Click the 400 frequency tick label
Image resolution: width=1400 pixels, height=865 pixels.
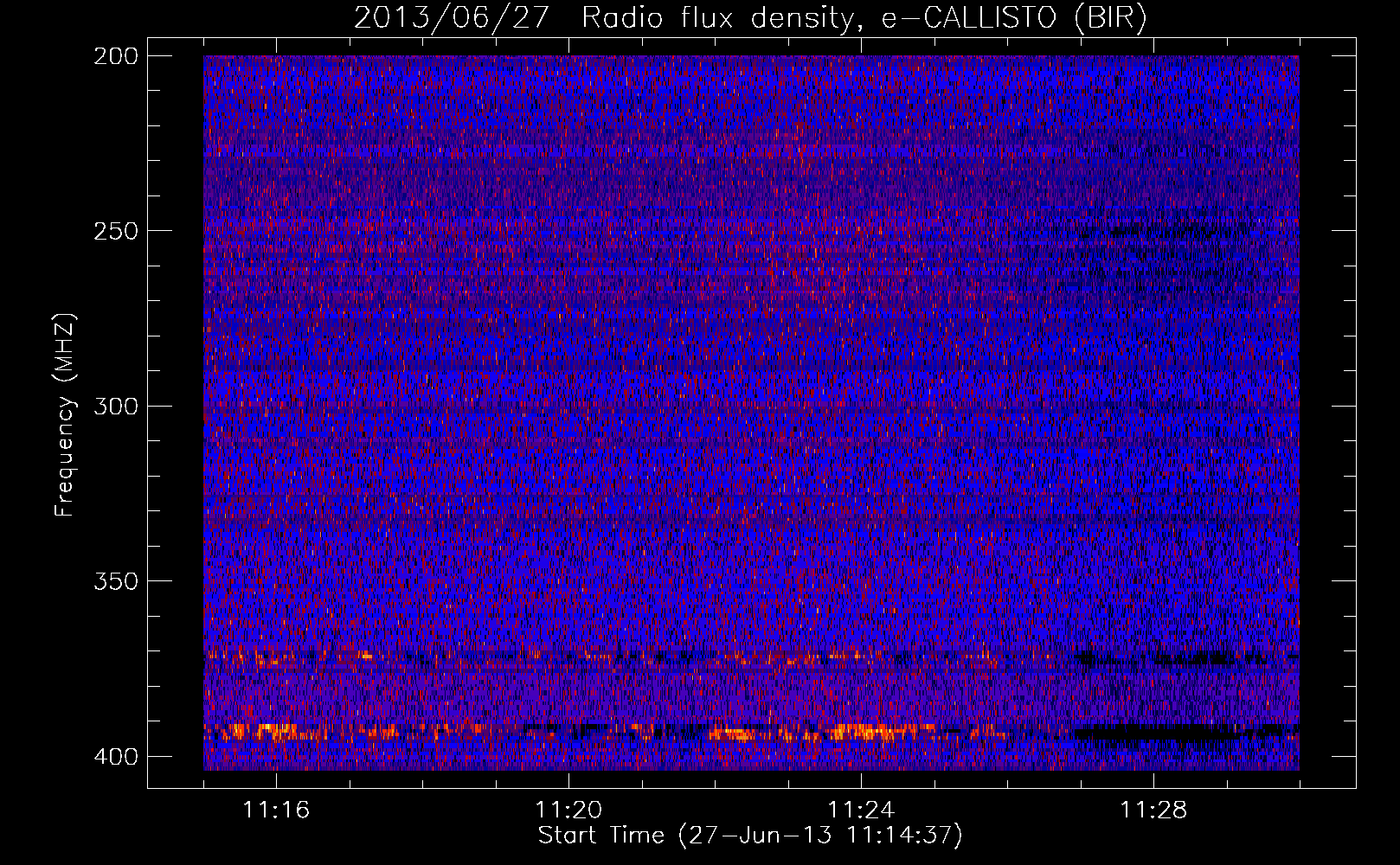(x=115, y=757)
